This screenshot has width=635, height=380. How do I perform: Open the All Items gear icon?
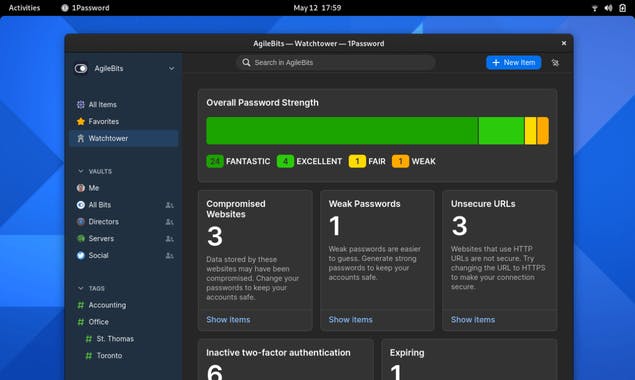[81, 105]
